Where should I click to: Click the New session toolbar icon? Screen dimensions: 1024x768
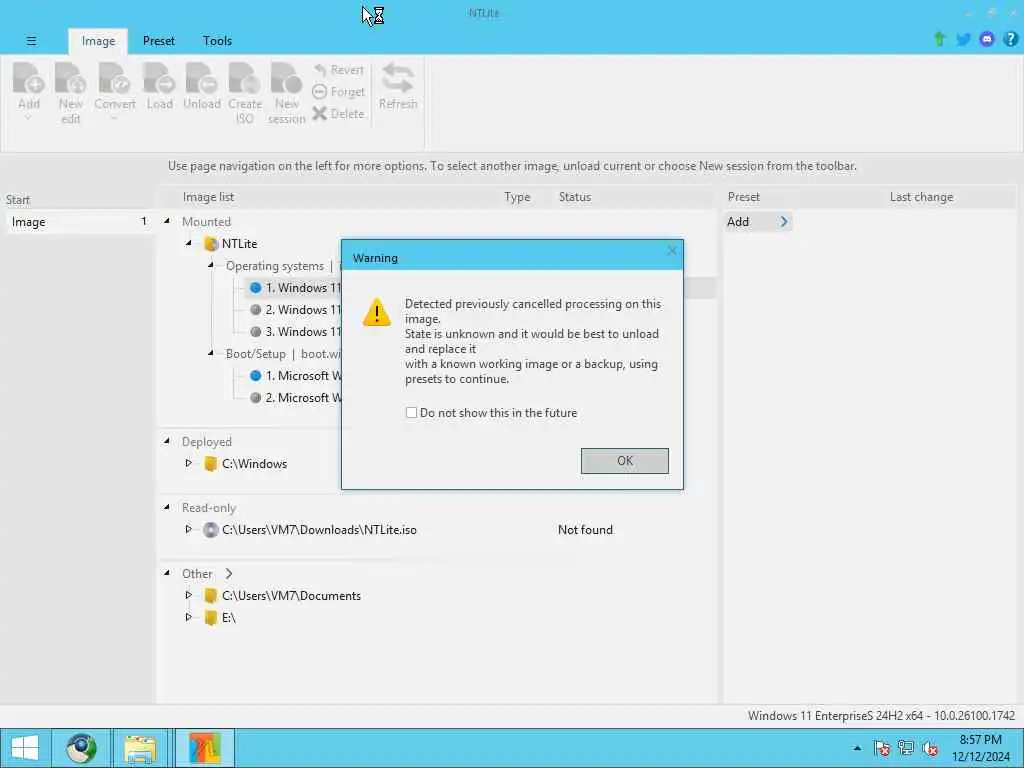tap(286, 93)
